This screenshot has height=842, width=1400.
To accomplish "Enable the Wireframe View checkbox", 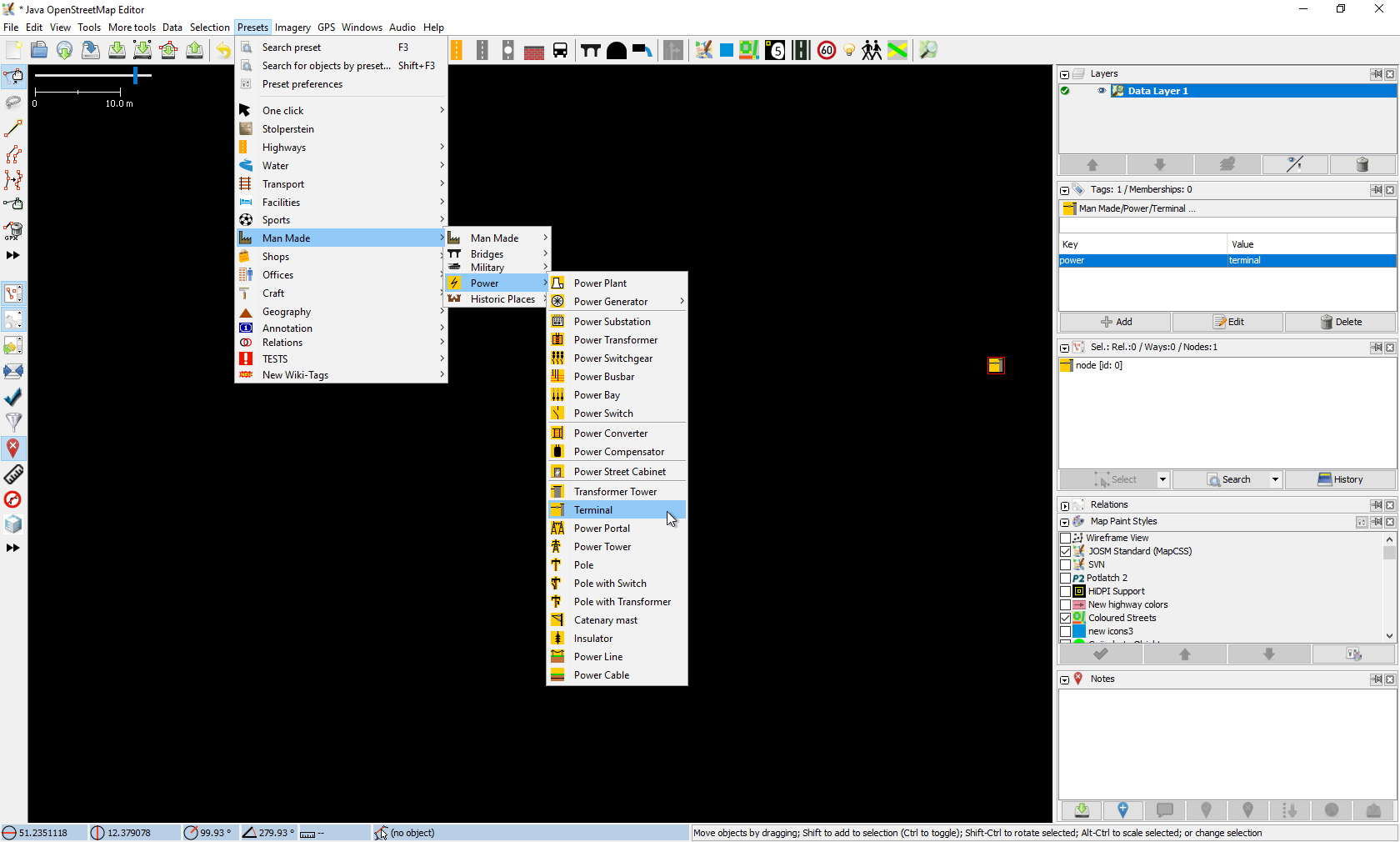I will (1065, 538).
